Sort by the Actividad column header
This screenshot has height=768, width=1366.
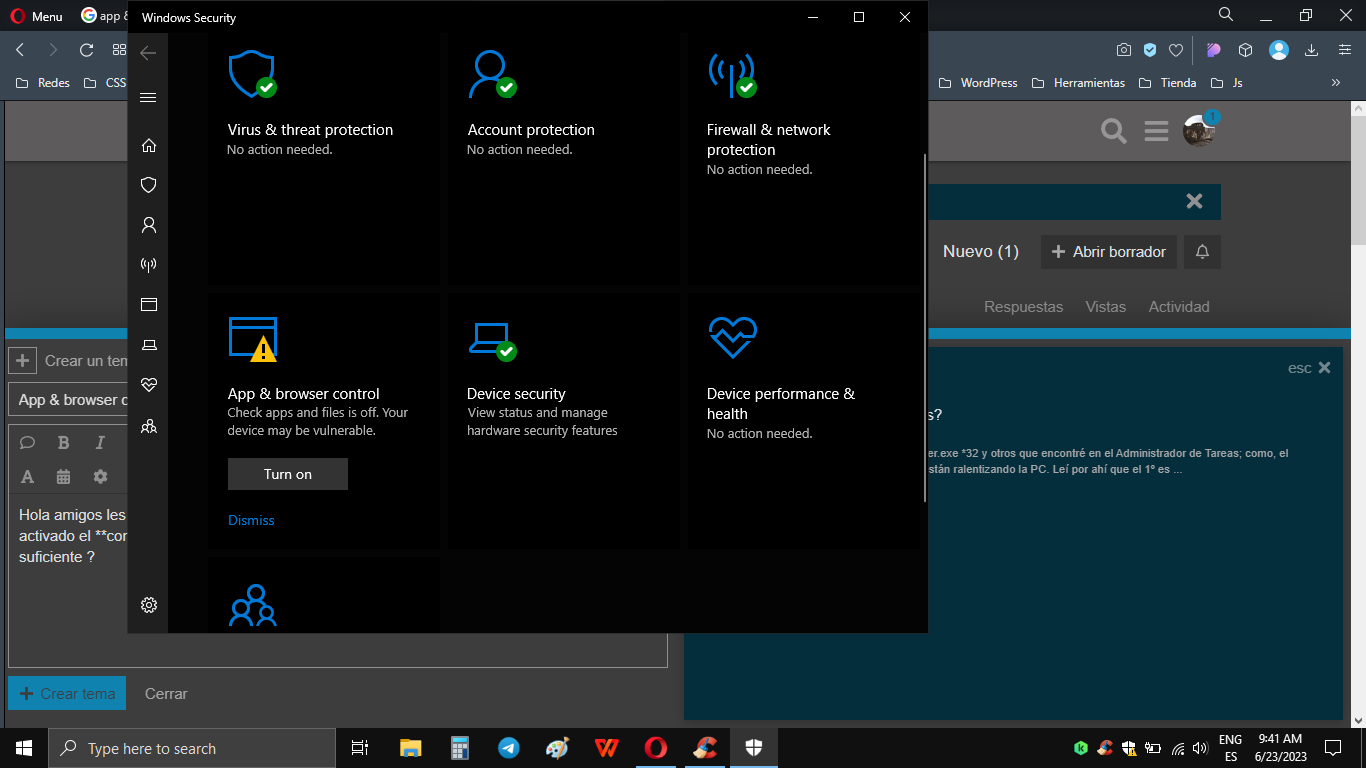pyautogui.click(x=1179, y=307)
